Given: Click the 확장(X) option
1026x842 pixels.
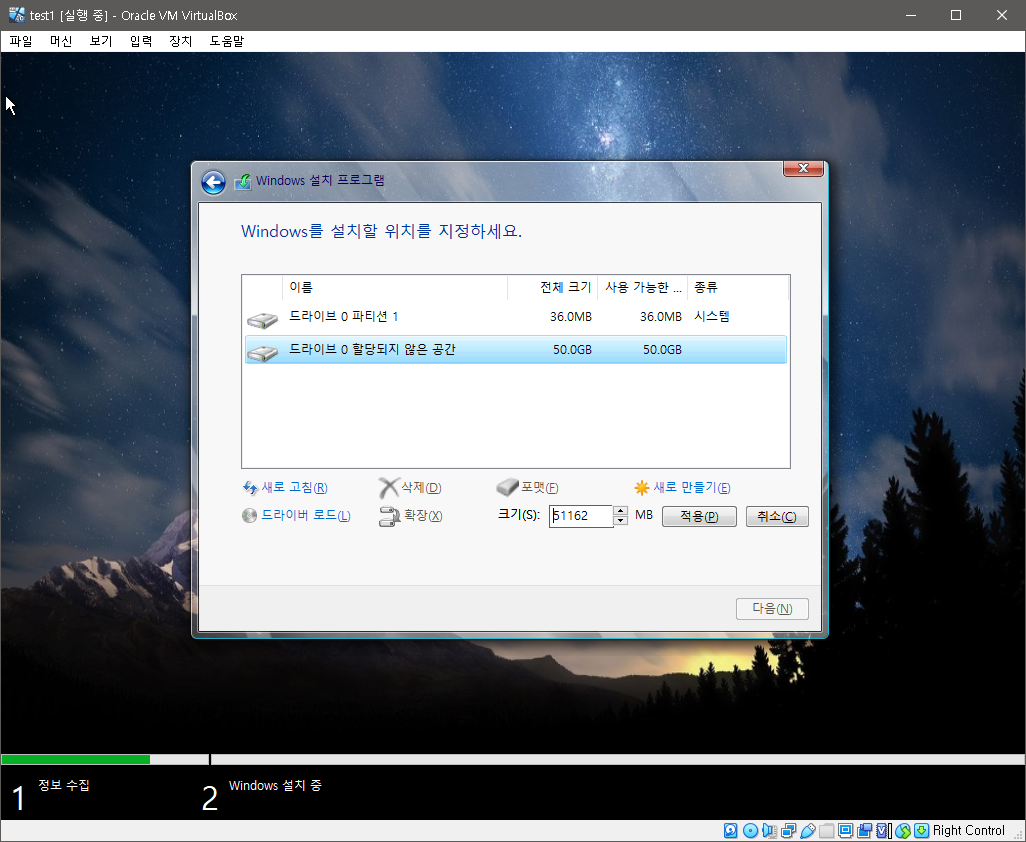Looking at the screenshot, I should click(x=423, y=516).
